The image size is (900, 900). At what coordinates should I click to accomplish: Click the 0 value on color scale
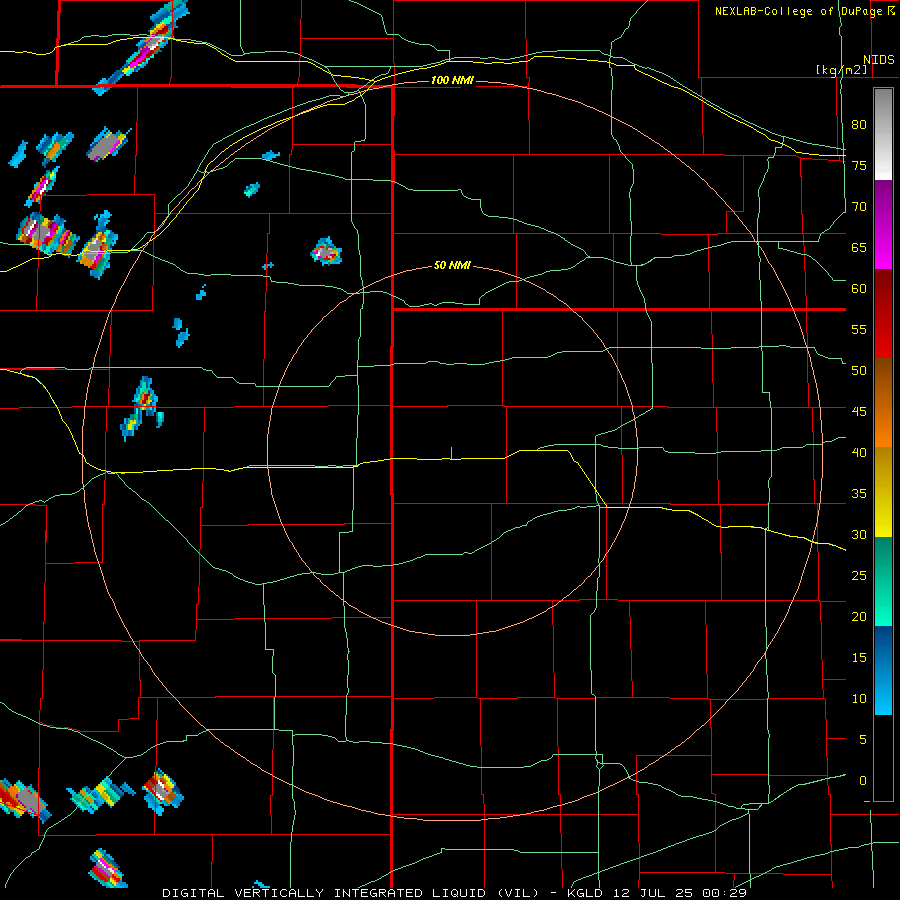point(863,781)
